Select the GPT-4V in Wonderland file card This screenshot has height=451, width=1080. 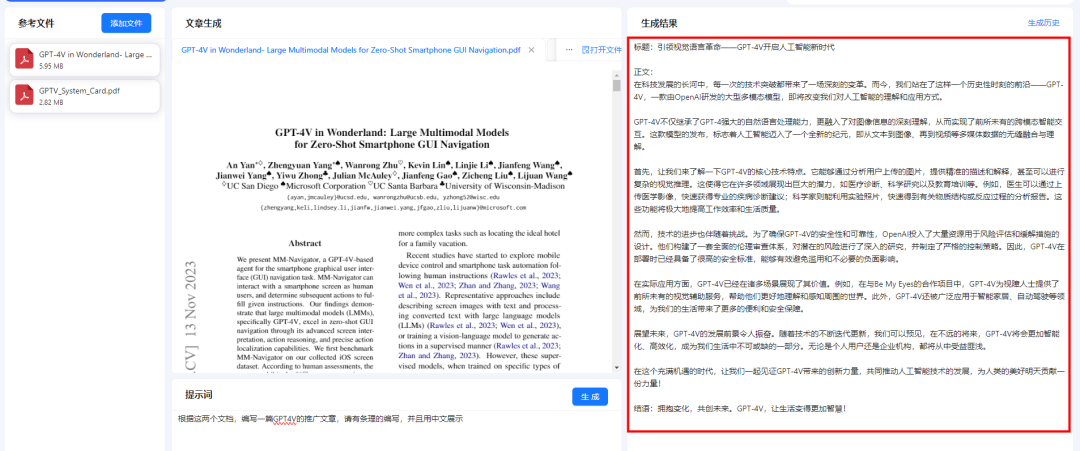coord(87,60)
